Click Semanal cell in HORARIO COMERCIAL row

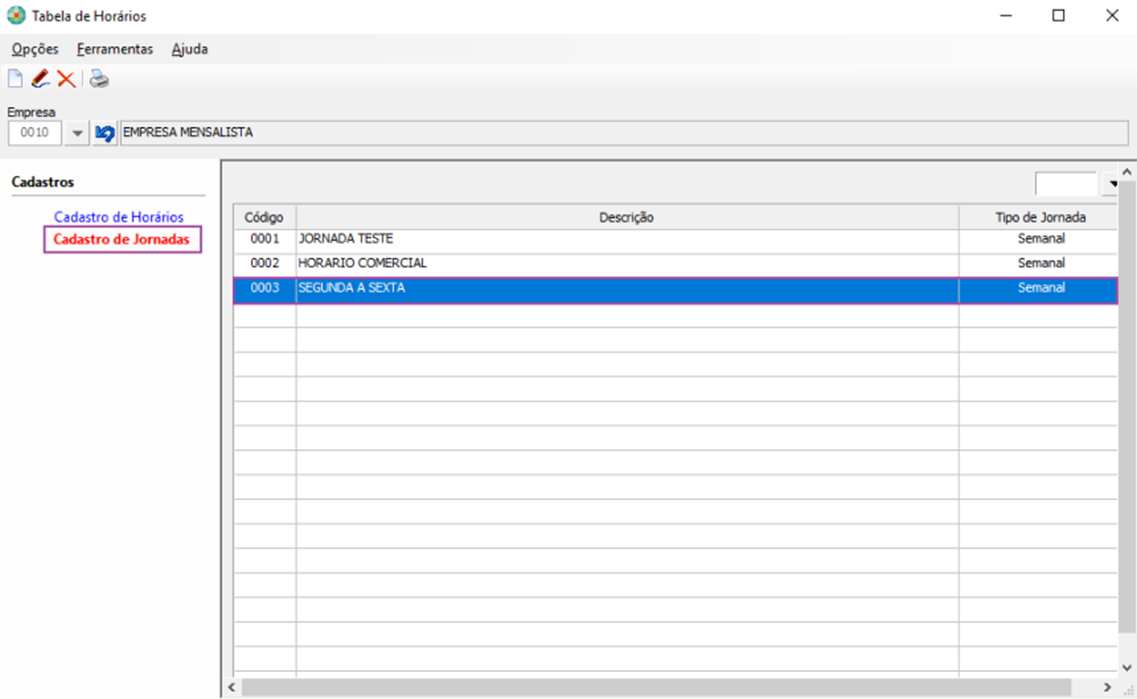coord(1038,264)
